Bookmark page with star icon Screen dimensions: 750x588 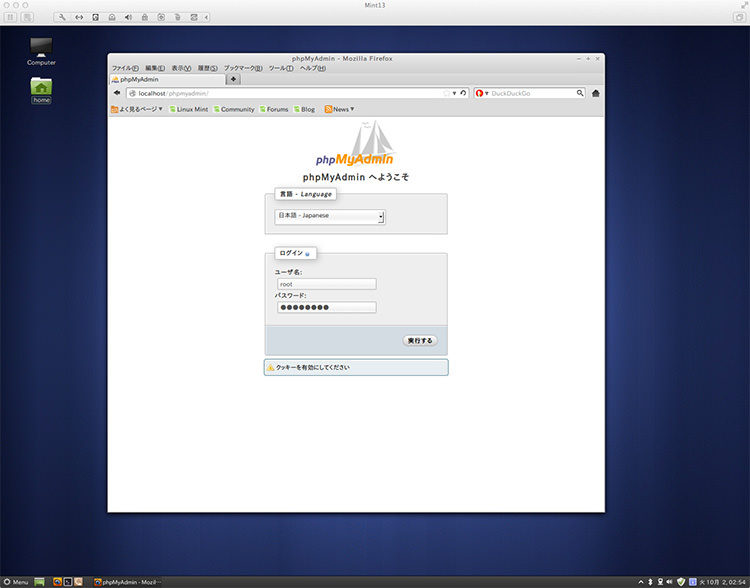pyautogui.click(x=446, y=93)
